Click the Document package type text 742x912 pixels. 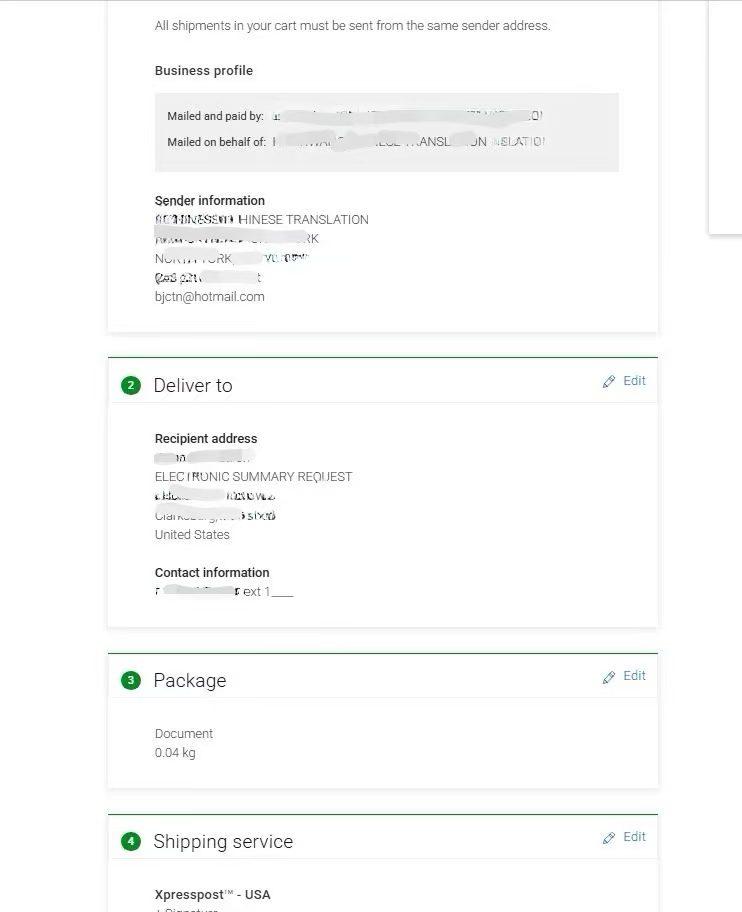click(184, 734)
